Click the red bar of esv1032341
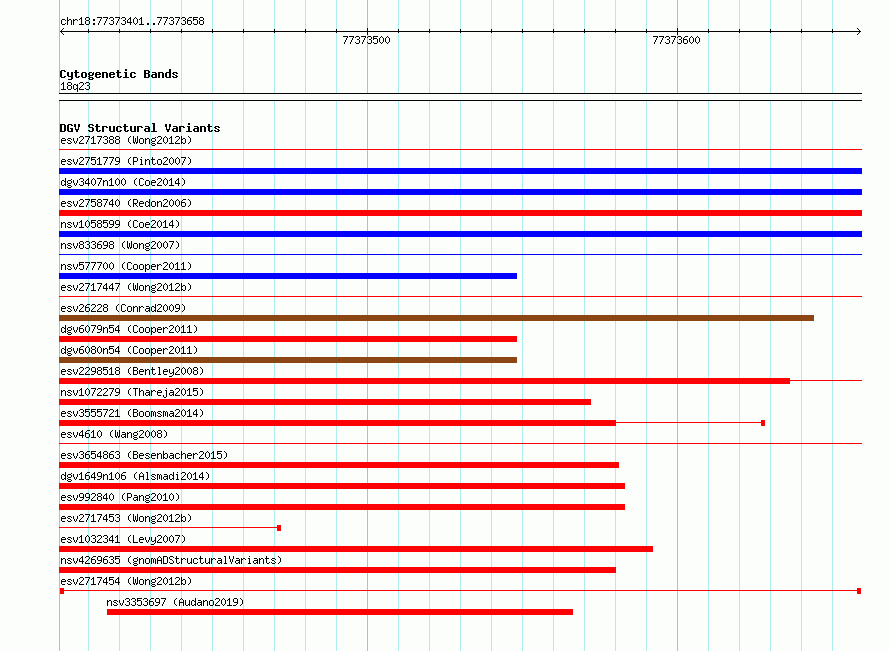The width and height of the screenshot is (890, 651). pyautogui.click(x=356, y=549)
